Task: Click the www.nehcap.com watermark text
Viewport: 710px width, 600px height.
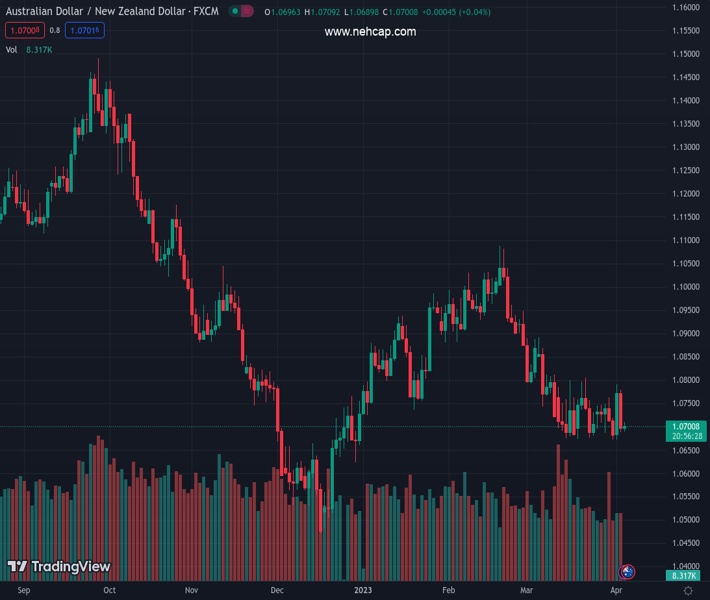Action: tap(370, 32)
